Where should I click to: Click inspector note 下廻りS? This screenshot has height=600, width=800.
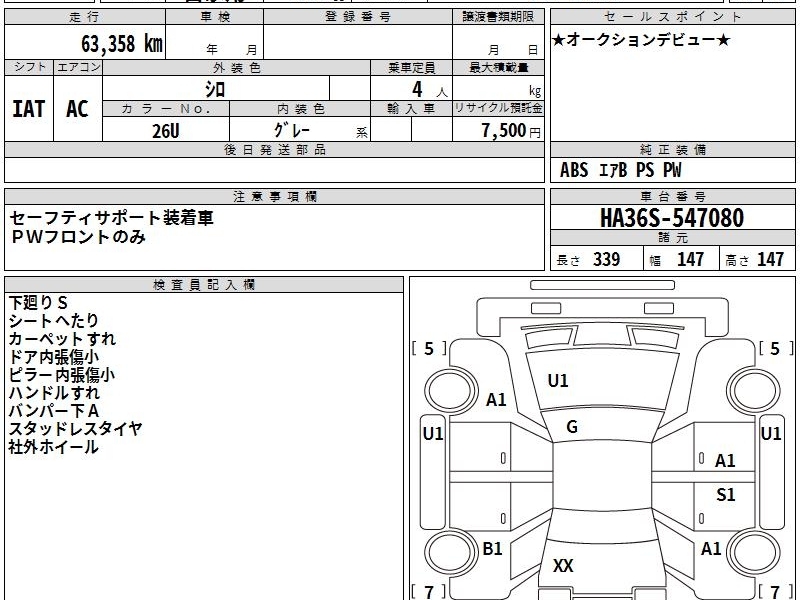click(38, 303)
